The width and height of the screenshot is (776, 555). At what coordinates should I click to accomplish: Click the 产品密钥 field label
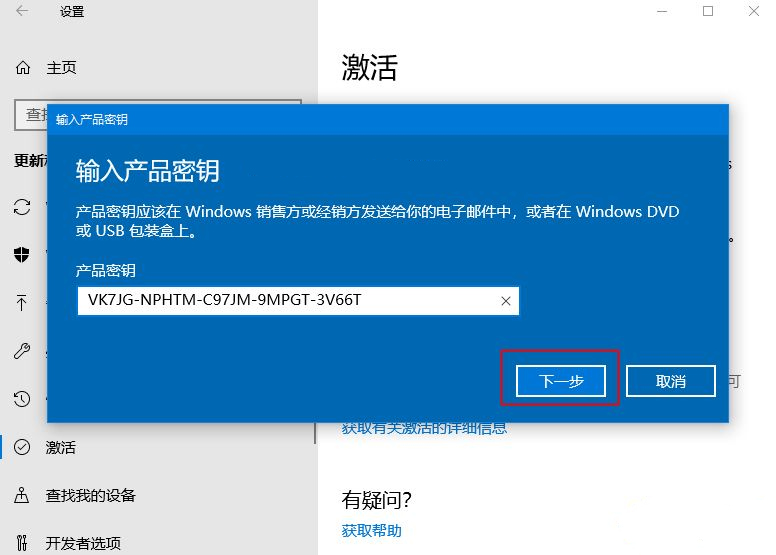pyautogui.click(x=105, y=270)
